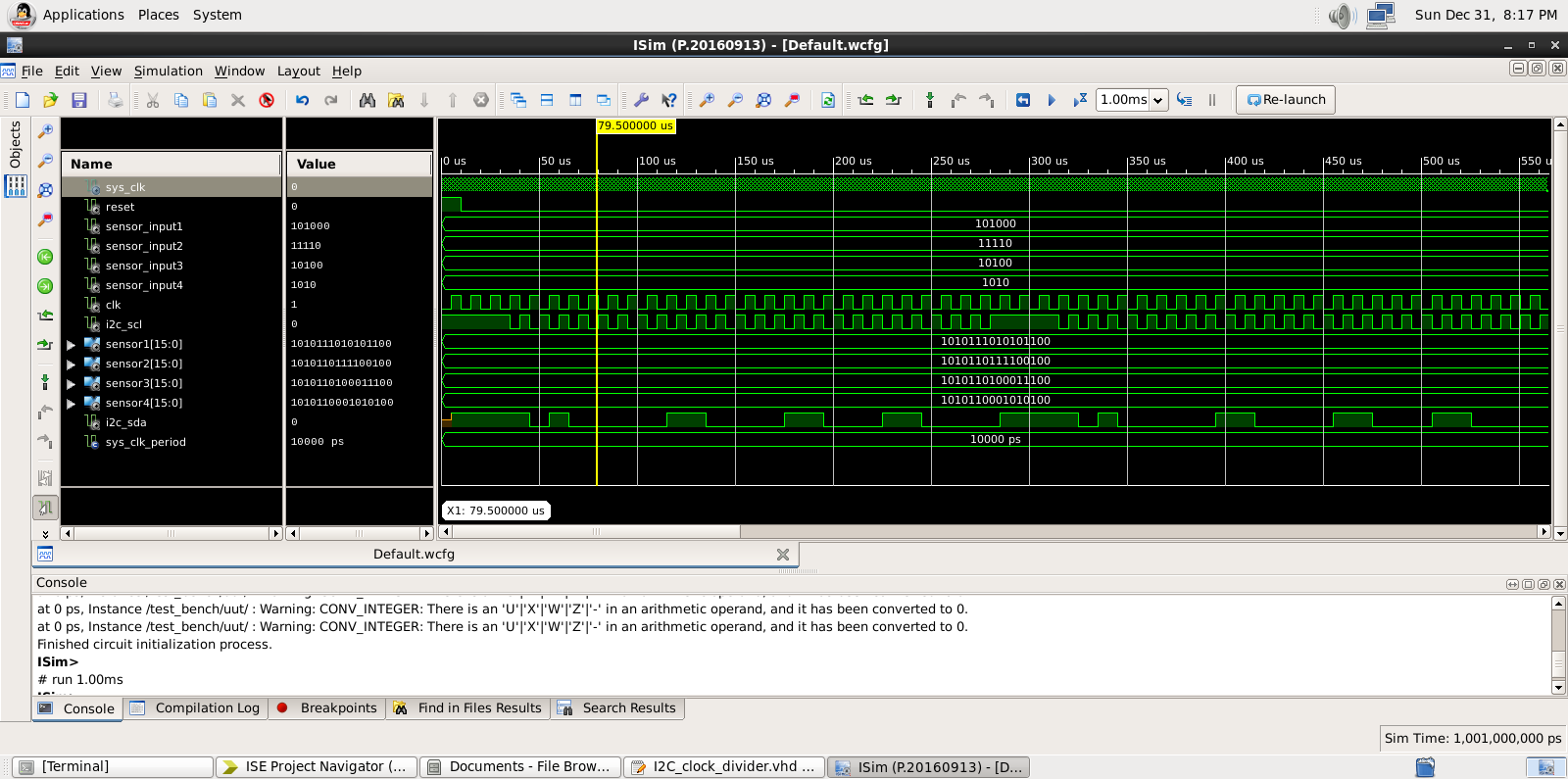Switch to ISE Project Navigator in taskbar
The width and height of the screenshot is (1568, 779).
click(x=318, y=767)
